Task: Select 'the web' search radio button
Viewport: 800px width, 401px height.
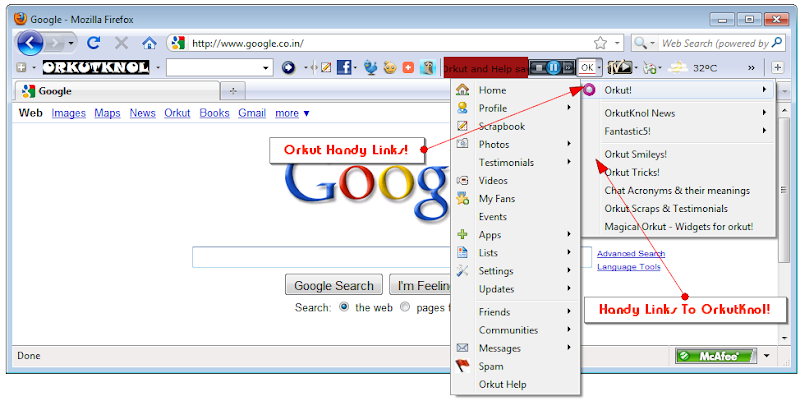Action: point(344,307)
